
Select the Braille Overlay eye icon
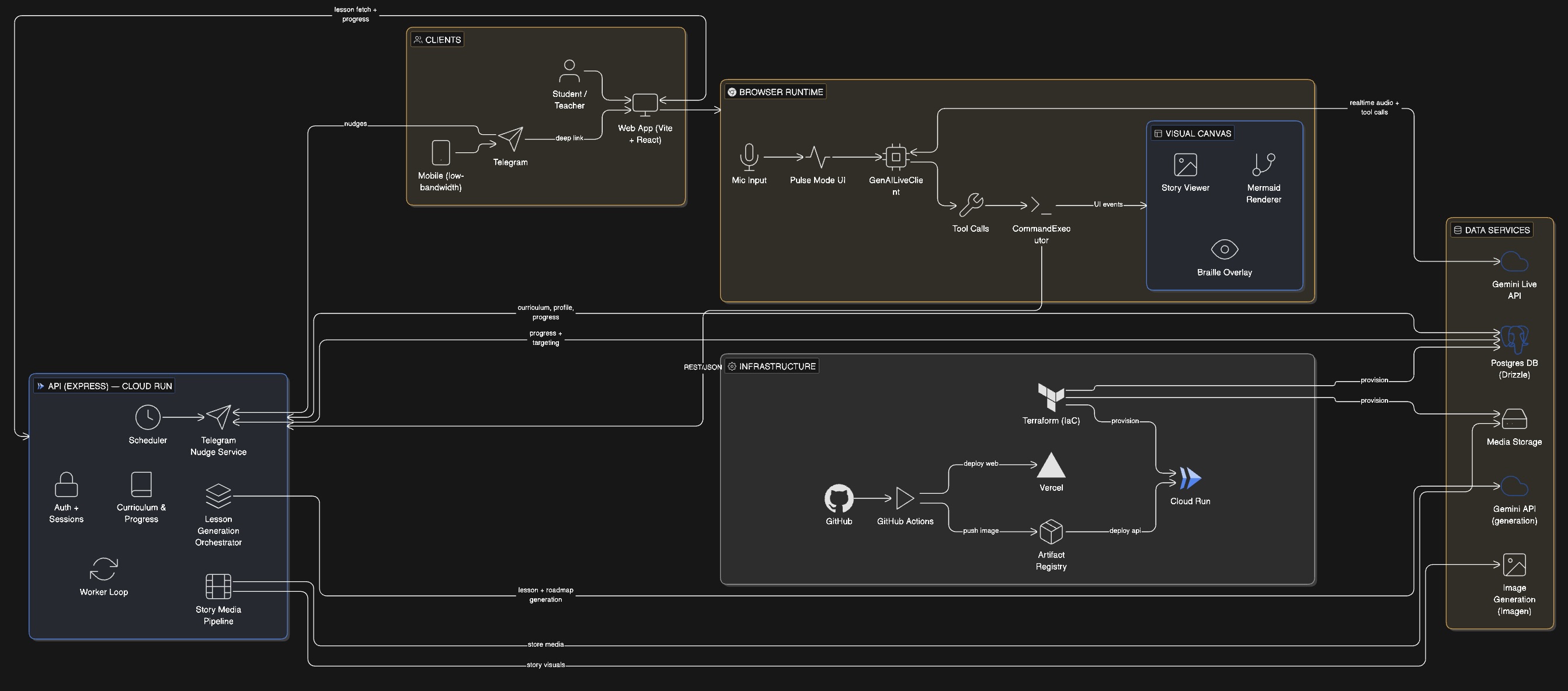pyautogui.click(x=1224, y=249)
